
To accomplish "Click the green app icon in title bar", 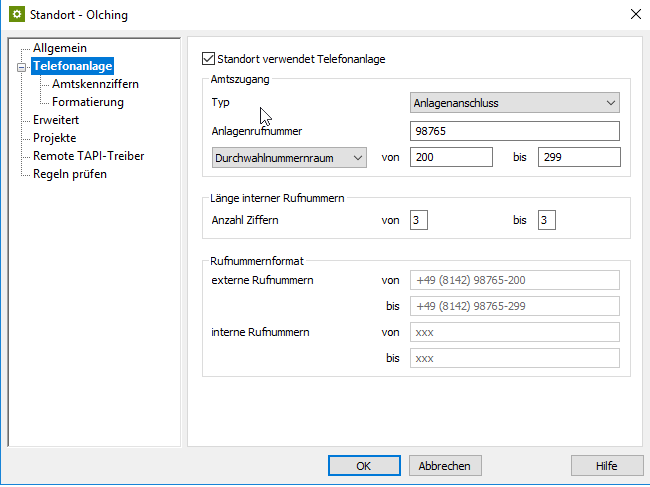I will 16,15.
